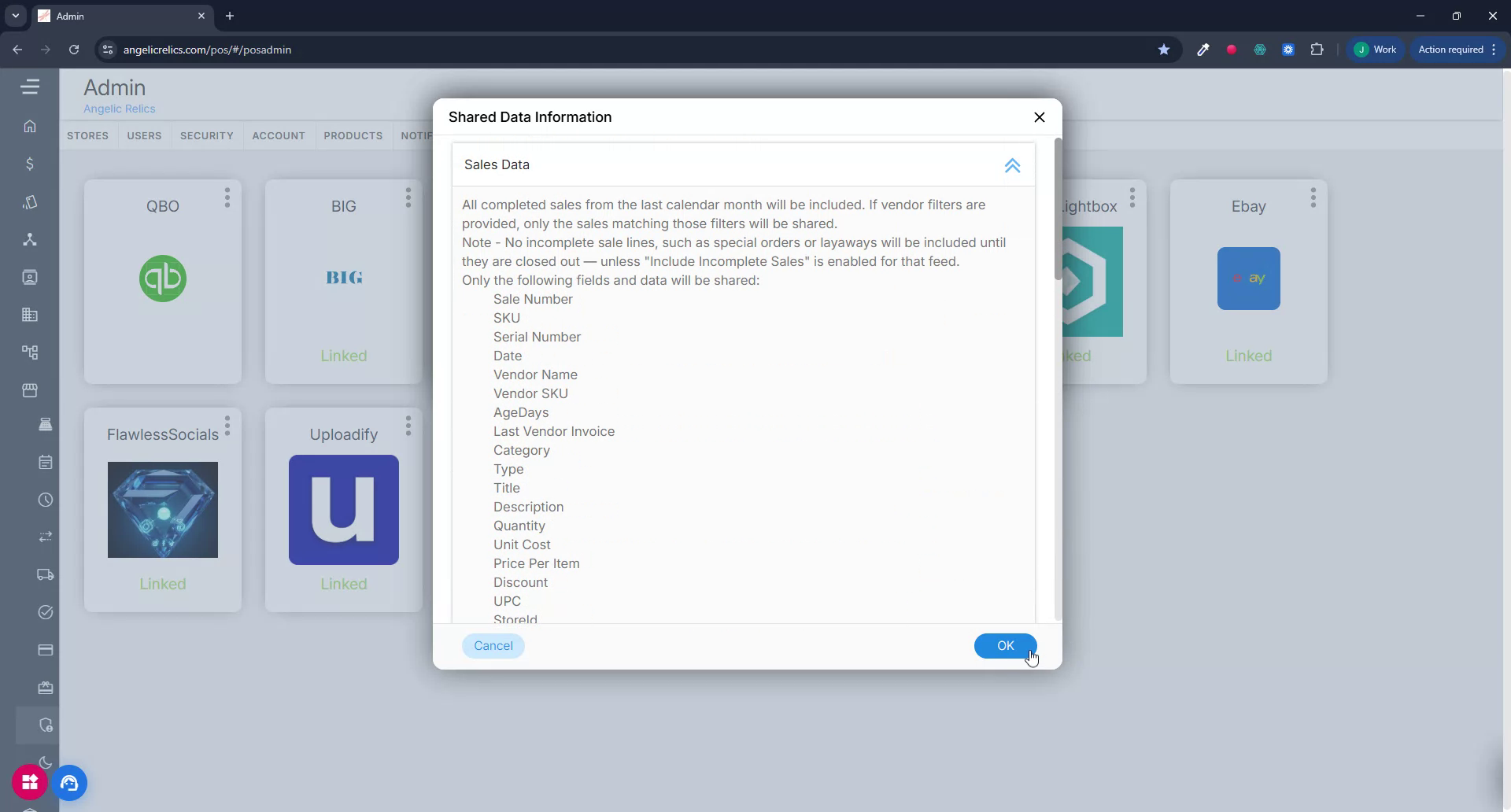Image resolution: width=1511 pixels, height=812 pixels.
Task: Switch to the STORES tab
Action: (x=87, y=135)
